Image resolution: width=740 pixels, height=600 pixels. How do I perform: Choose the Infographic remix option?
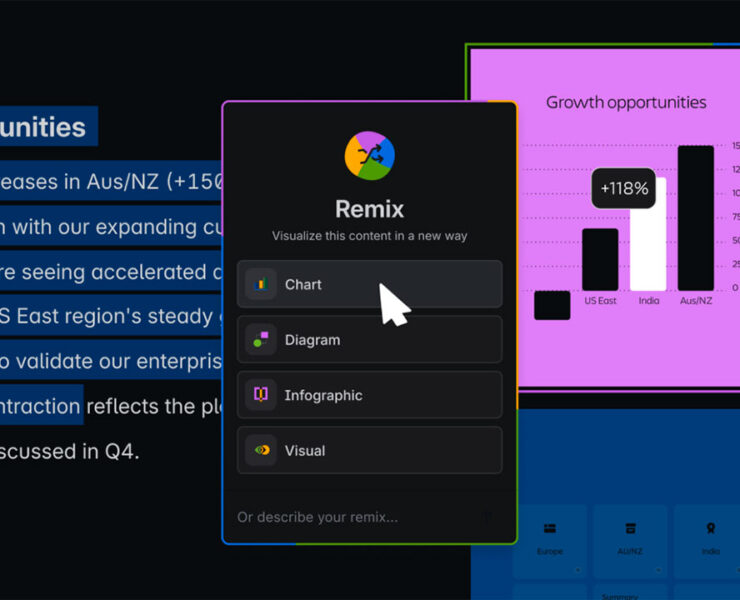point(370,395)
